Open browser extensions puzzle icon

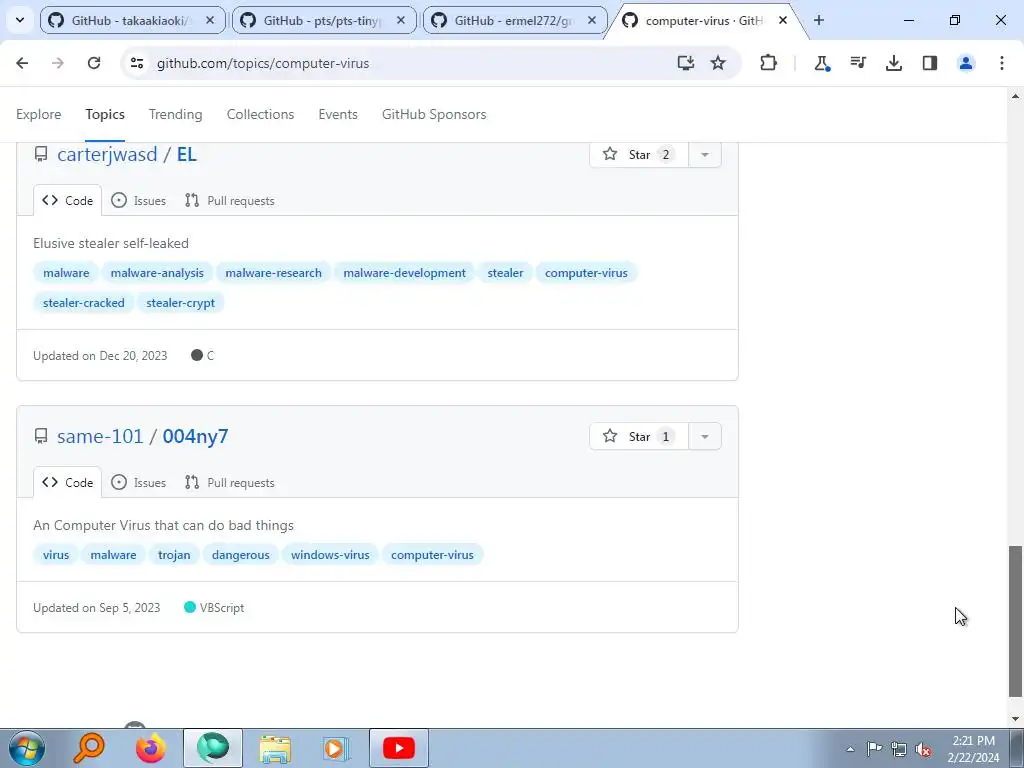coord(769,63)
